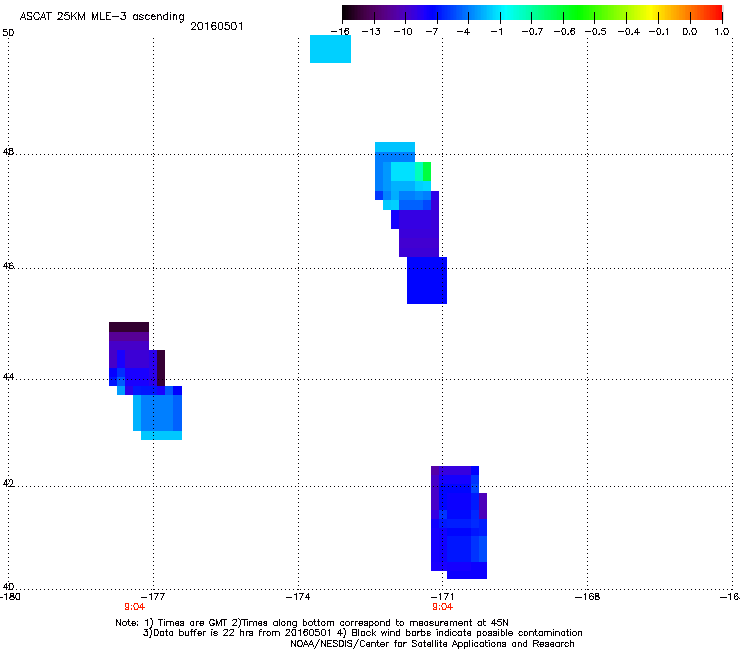The width and height of the screenshot is (740, 650).
Task: Click the color bar legend
Action: click(x=532, y=12)
